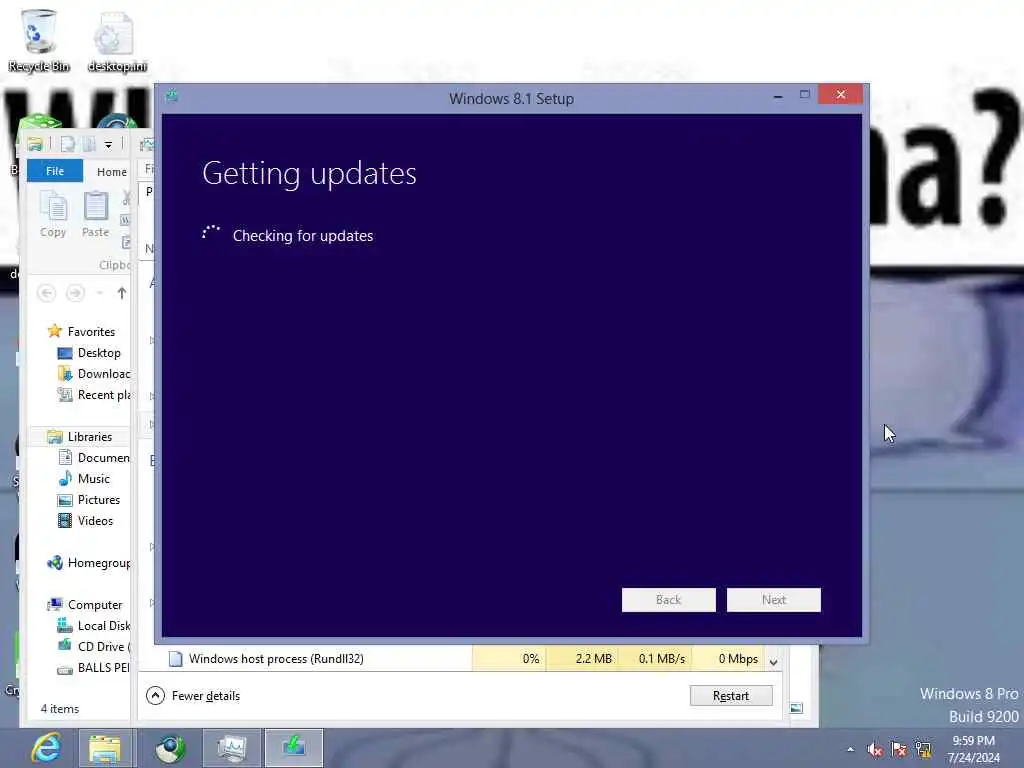Viewport: 1024px width, 768px height.
Task: Click the Paste icon in Explorer ribbon
Action: (x=95, y=214)
